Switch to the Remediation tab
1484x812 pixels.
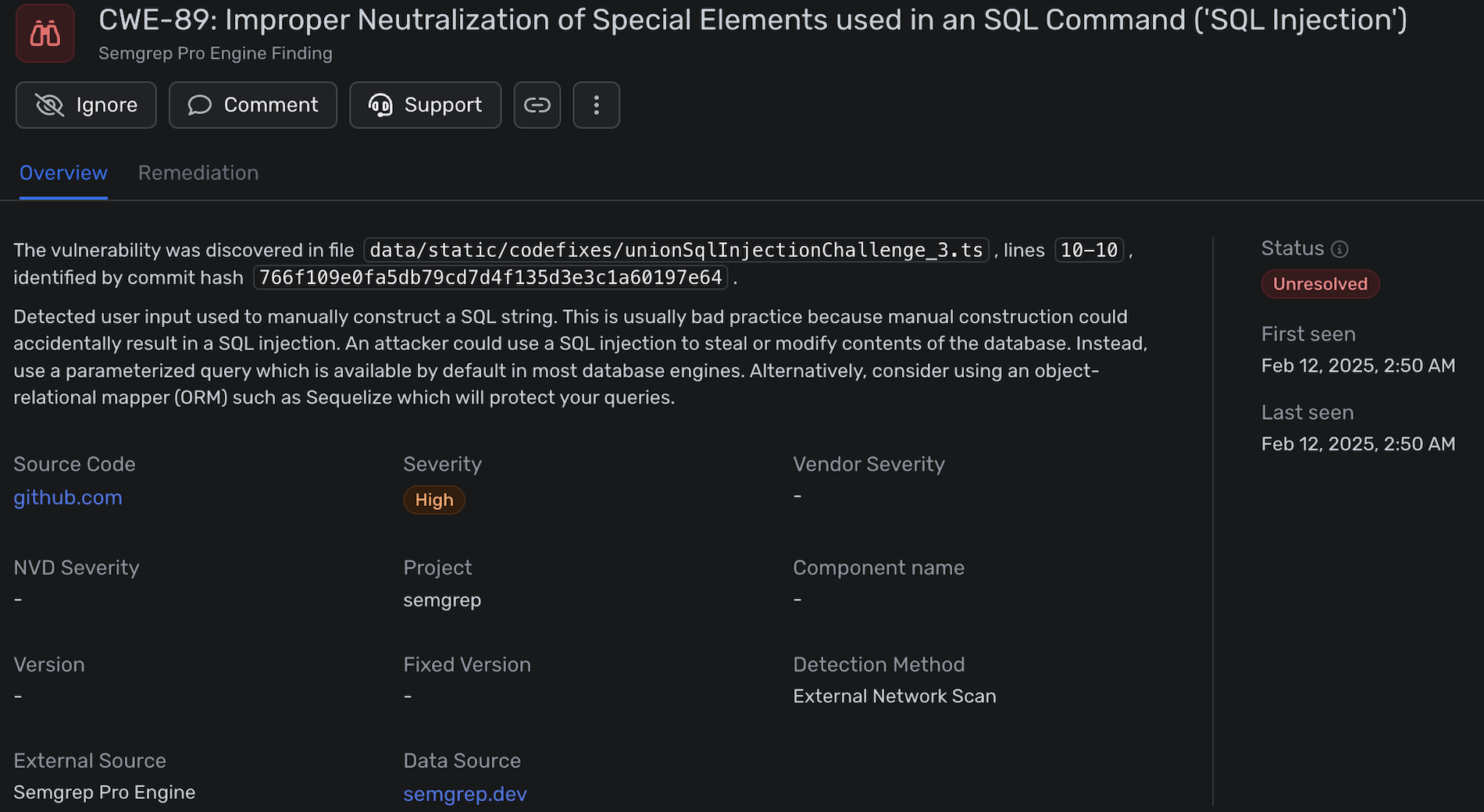[x=198, y=173]
